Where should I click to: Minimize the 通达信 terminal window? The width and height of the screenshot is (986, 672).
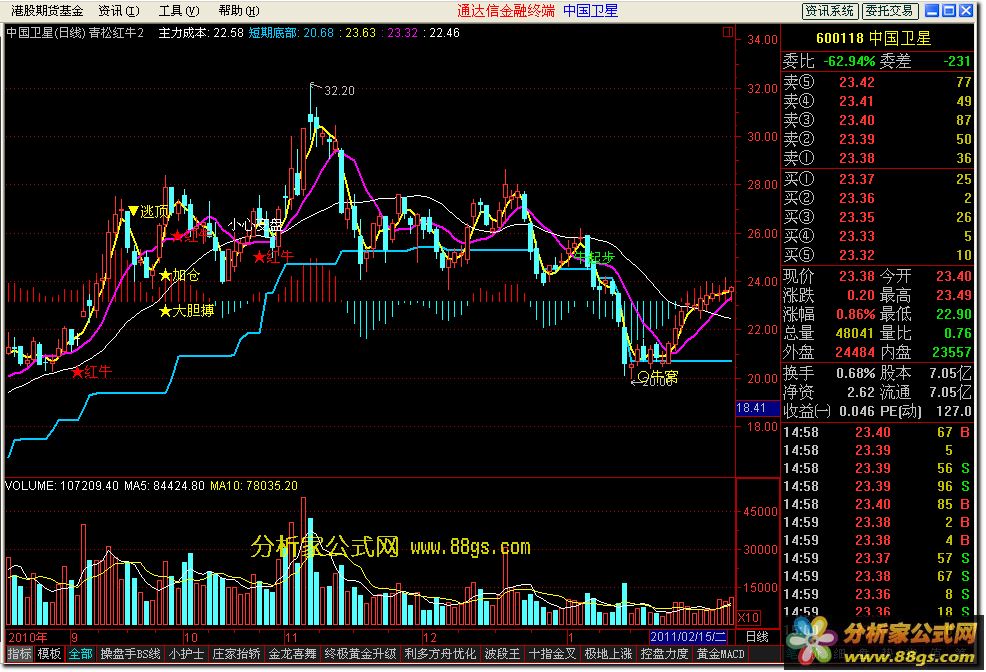point(933,11)
